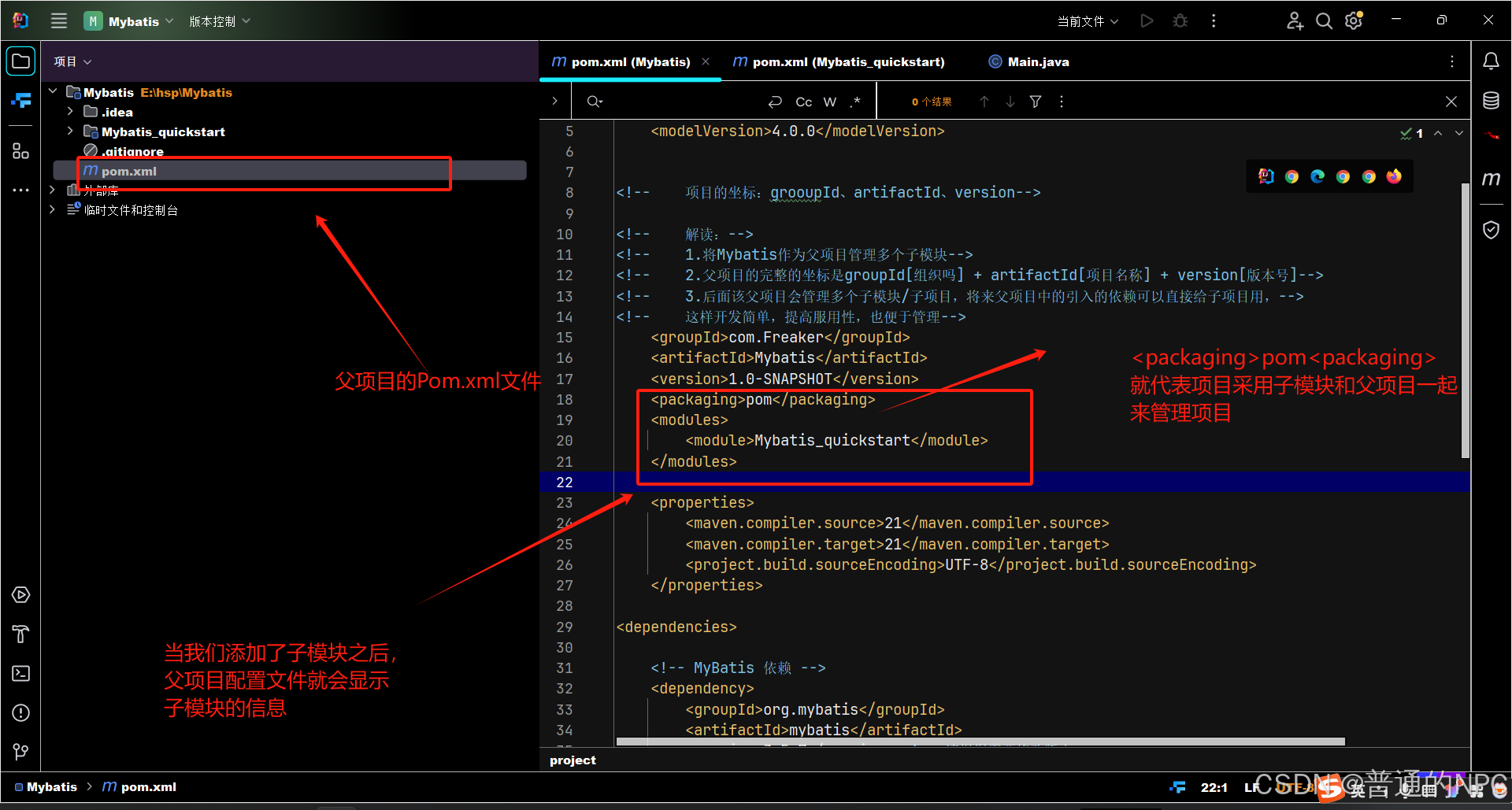Open version control dropdown menu
The height and width of the screenshot is (810, 1512).
(220, 21)
